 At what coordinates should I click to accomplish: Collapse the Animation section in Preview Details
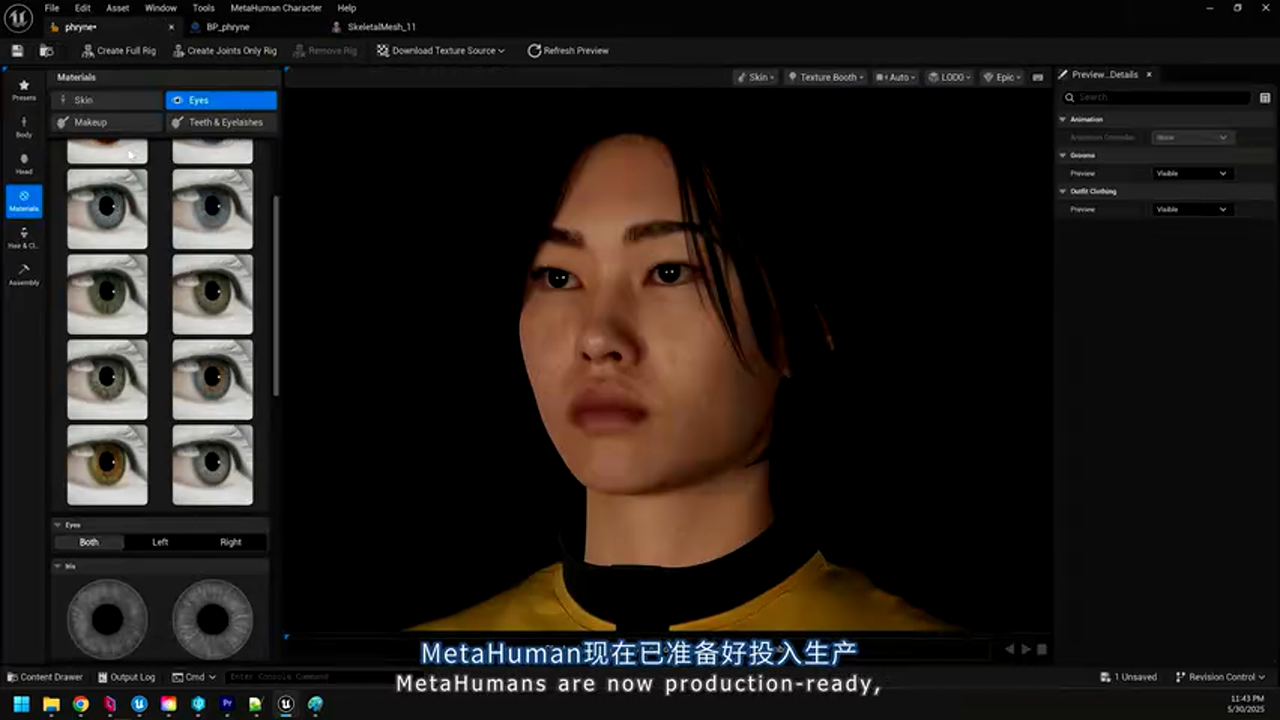tap(1062, 118)
